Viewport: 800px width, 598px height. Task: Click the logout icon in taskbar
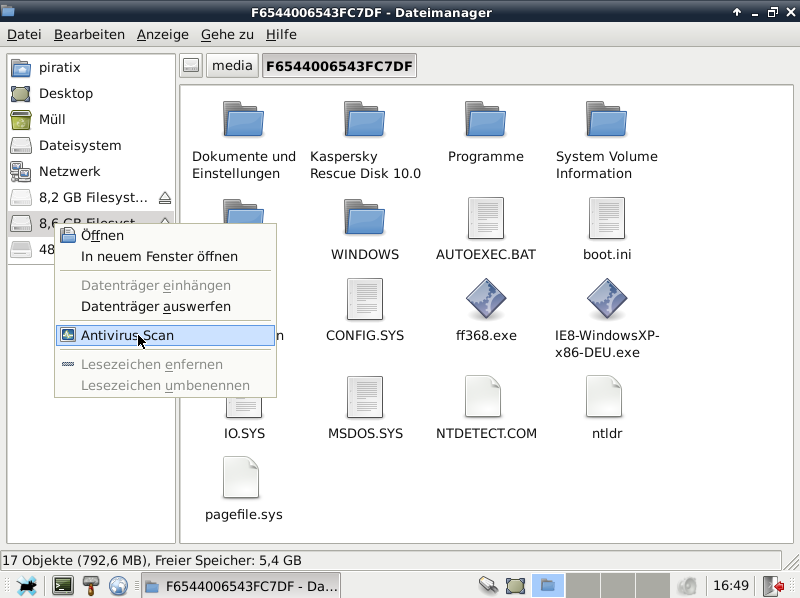pos(773,586)
